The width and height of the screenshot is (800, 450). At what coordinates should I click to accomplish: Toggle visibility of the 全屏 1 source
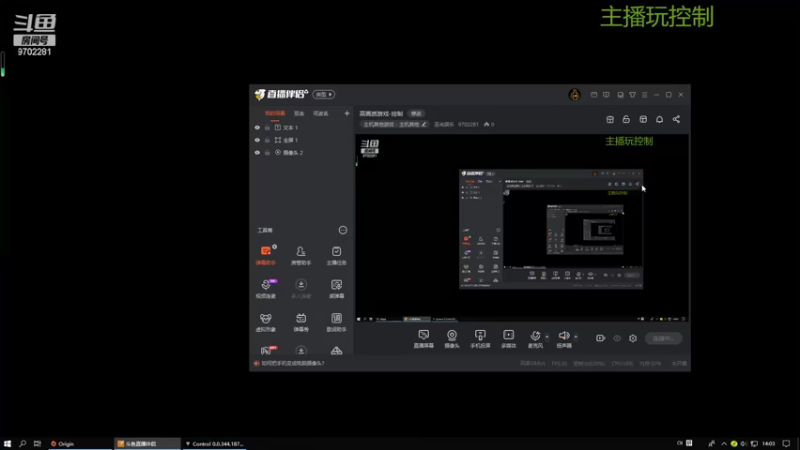pos(257,140)
